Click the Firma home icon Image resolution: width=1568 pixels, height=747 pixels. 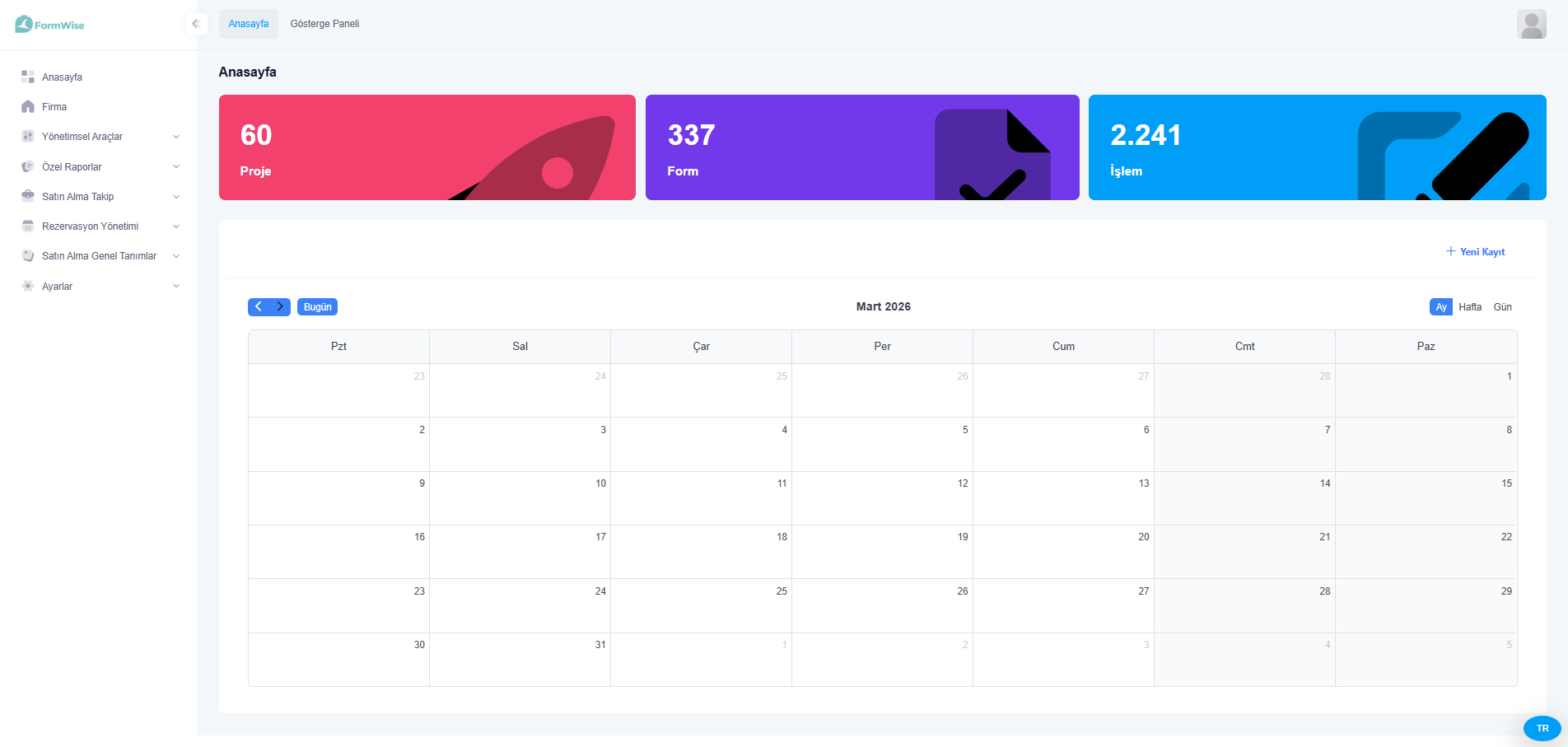(x=28, y=107)
